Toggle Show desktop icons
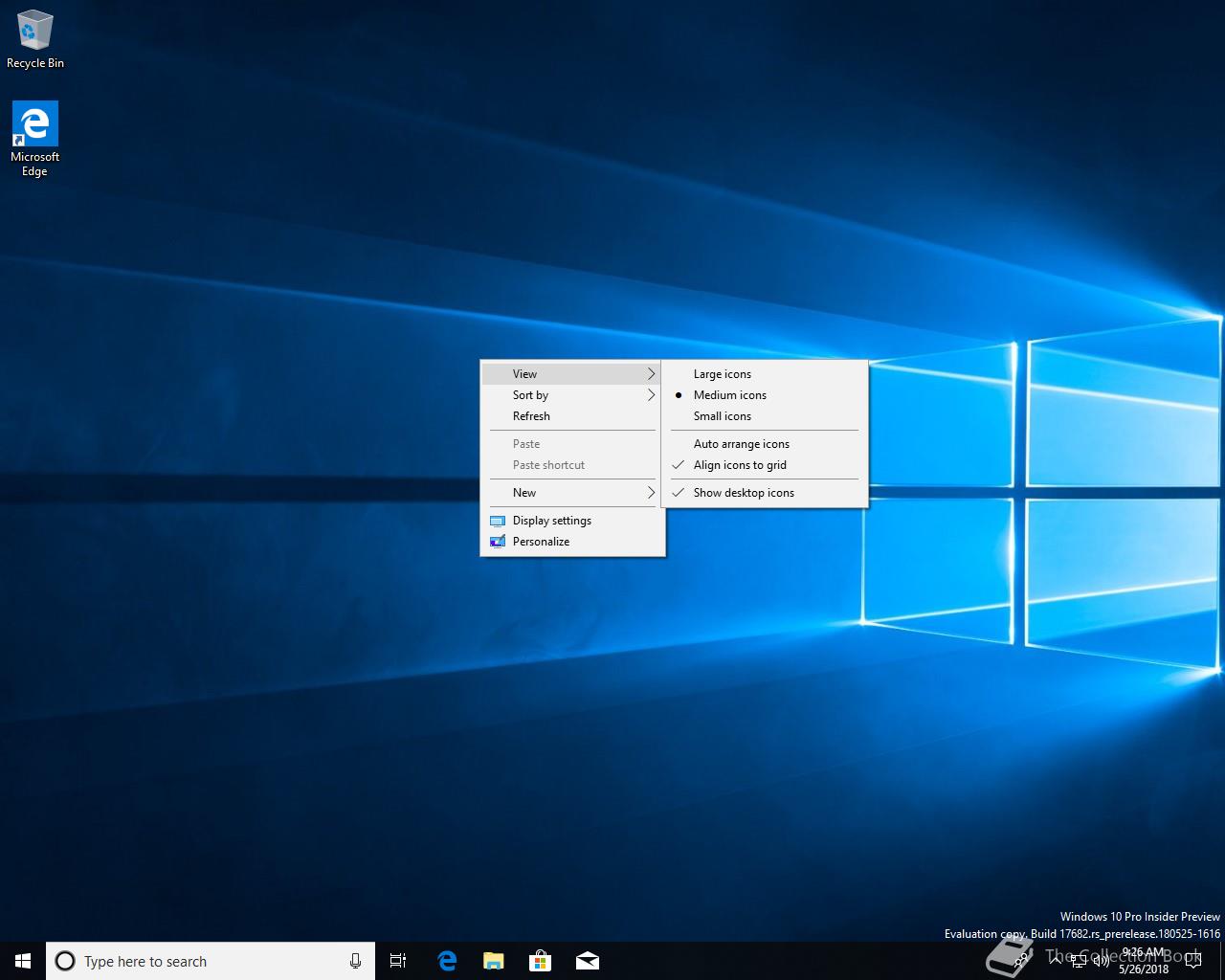 tap(744, 493)
